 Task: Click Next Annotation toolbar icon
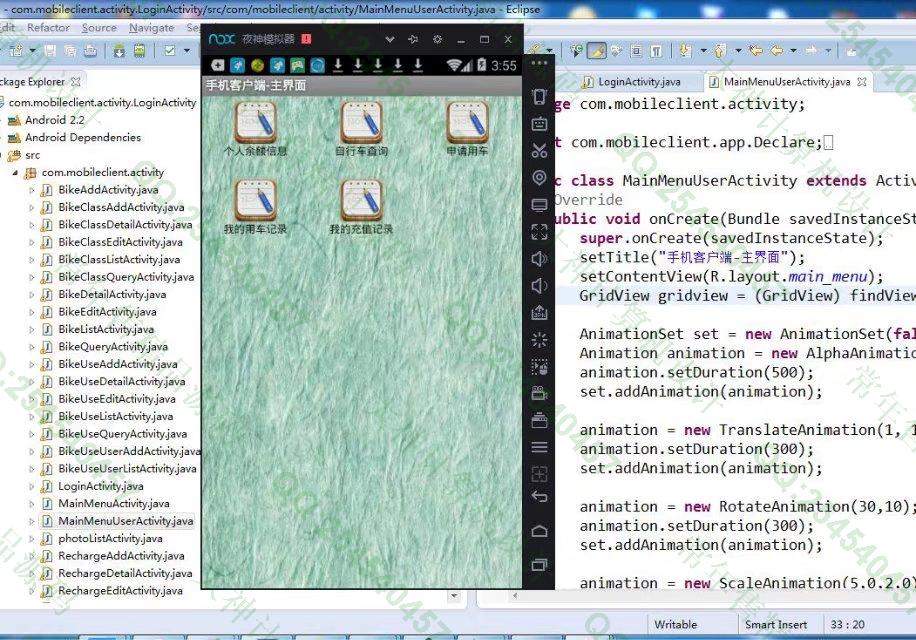(x=685, y=51)
